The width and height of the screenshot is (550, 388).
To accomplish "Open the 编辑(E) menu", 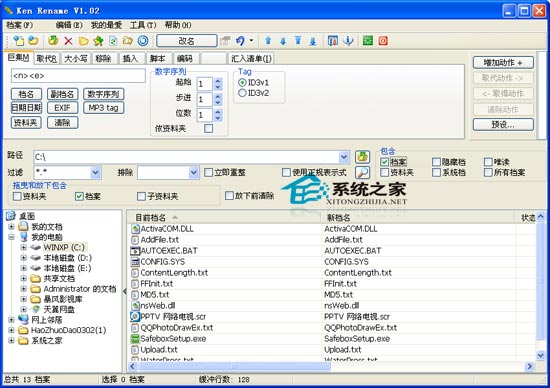I will click(69, 25).
